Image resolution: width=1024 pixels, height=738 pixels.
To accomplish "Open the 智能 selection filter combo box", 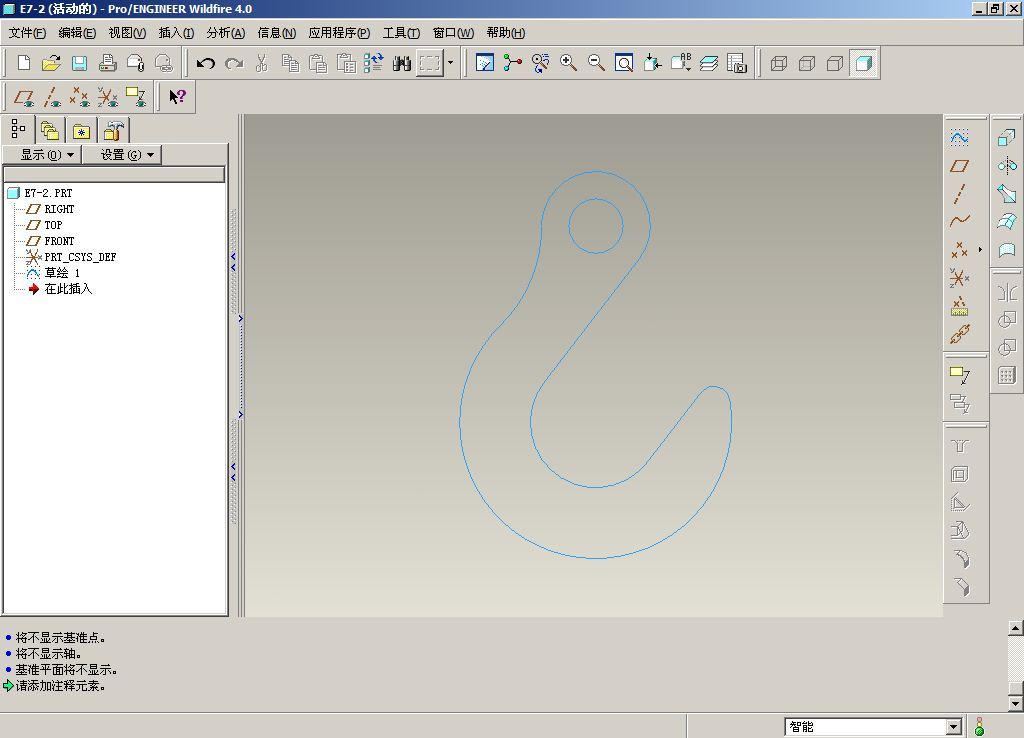I will click(873, 726).
